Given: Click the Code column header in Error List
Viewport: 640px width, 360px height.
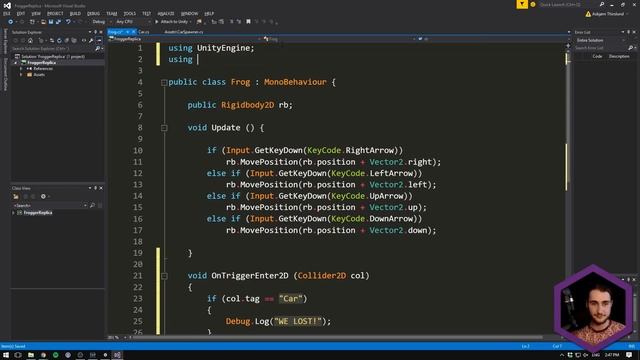Looking at the screenshot, I should [597, 56].
